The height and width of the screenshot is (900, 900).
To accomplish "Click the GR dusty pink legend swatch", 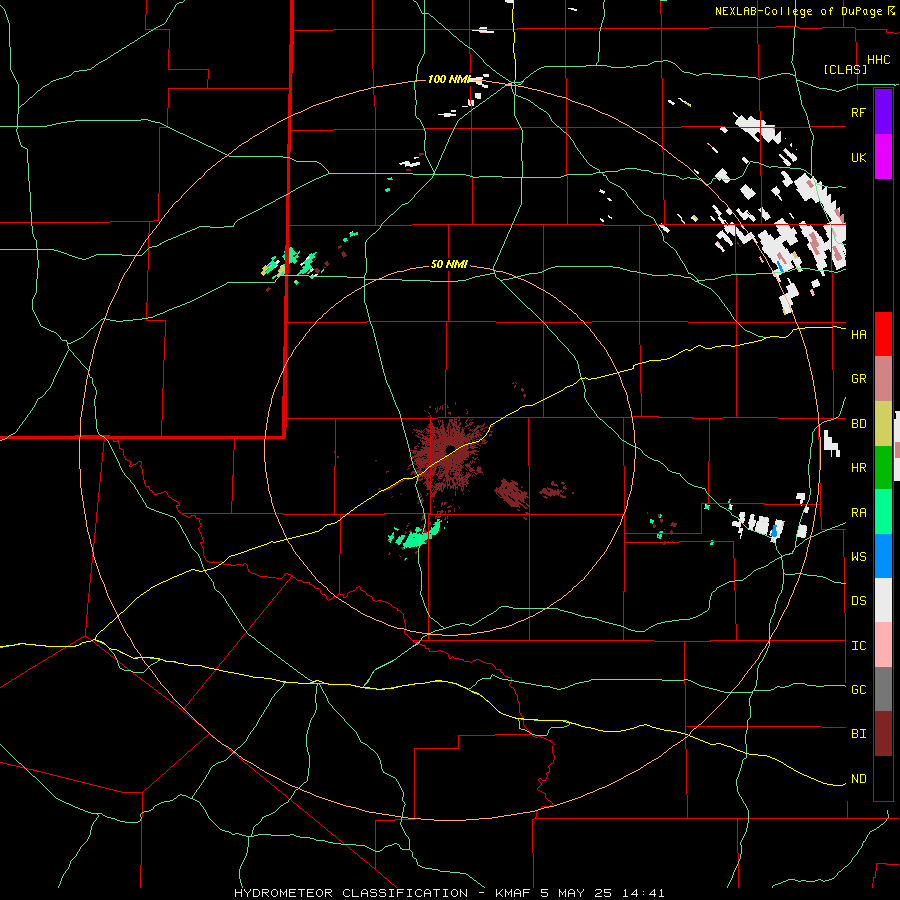I will [x=883, y=379].
